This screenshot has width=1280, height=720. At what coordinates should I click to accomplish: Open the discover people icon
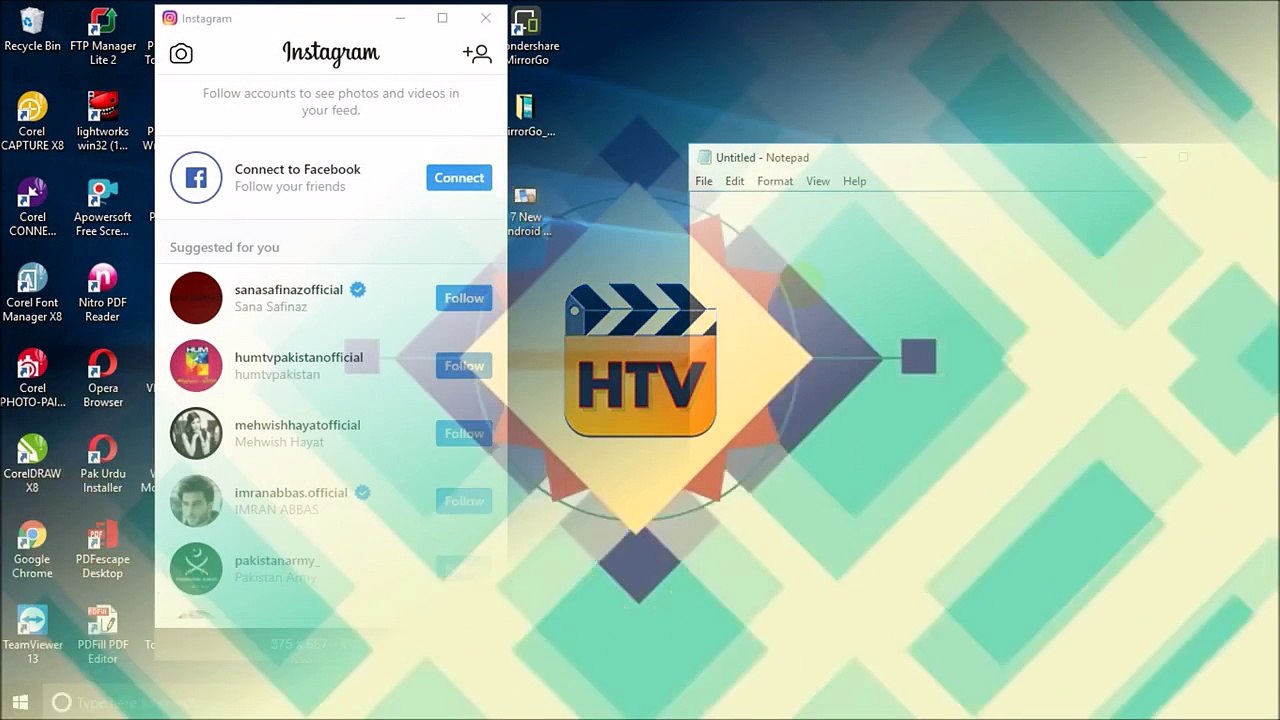pos(477,54)
